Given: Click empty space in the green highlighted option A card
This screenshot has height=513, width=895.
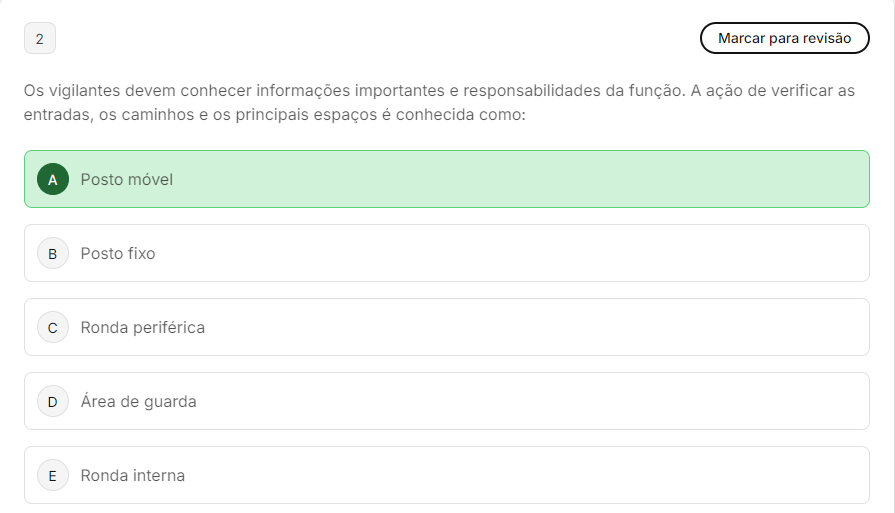Looking at the screenshot, I should tap(550, 179).
